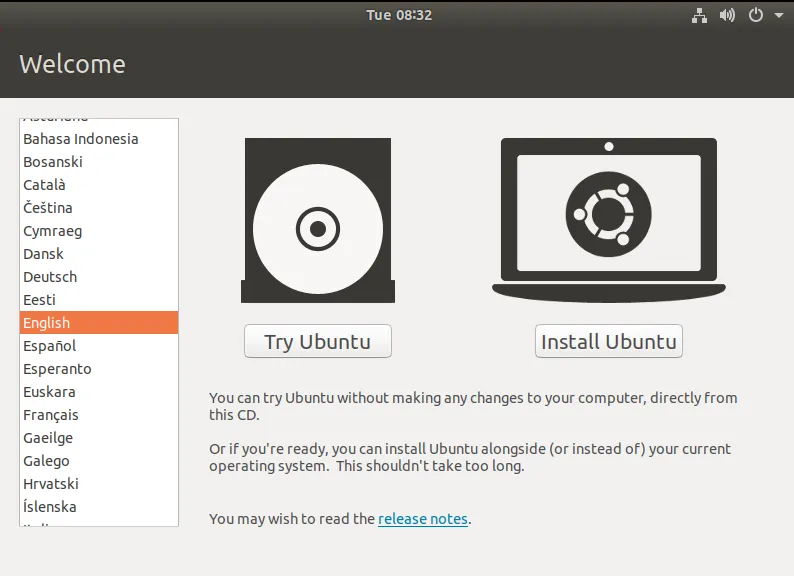794x576 pixels.
Task: Open the volume speaker icon in top bar
Action: (727, 15)
